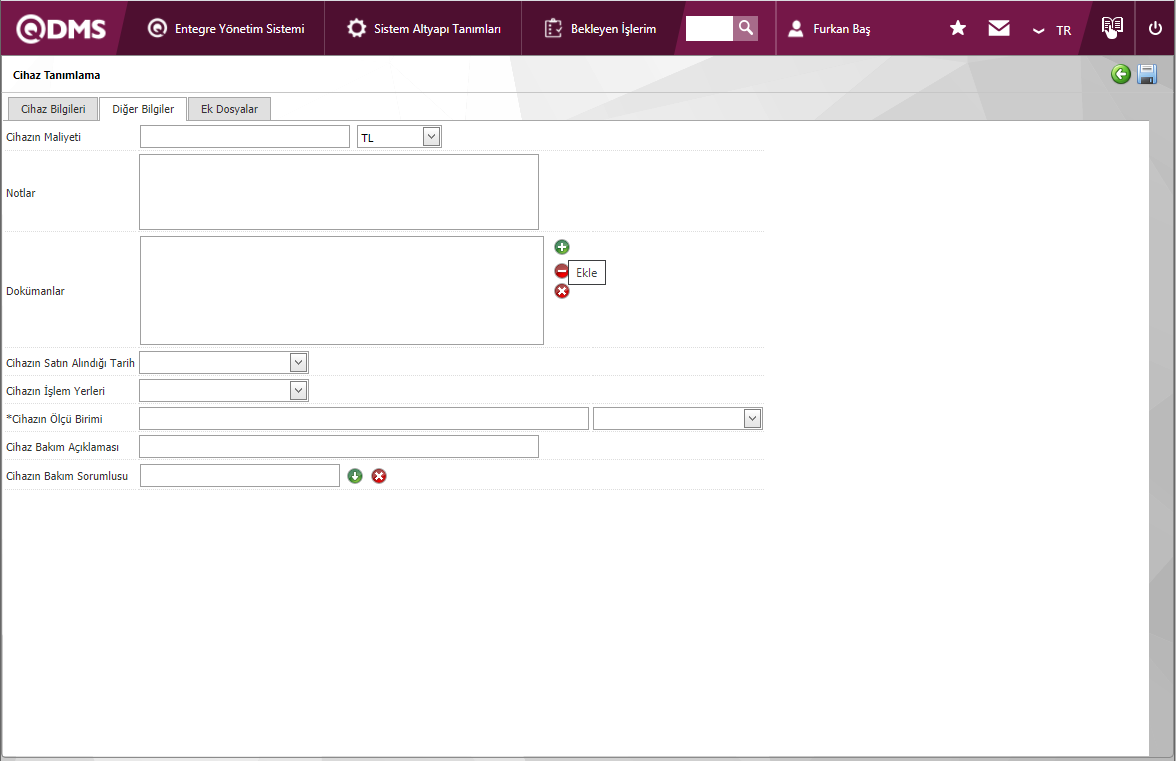Open Furkan Baş user menu
Screen dimensions: 1176x761
[x=829, y=28]
